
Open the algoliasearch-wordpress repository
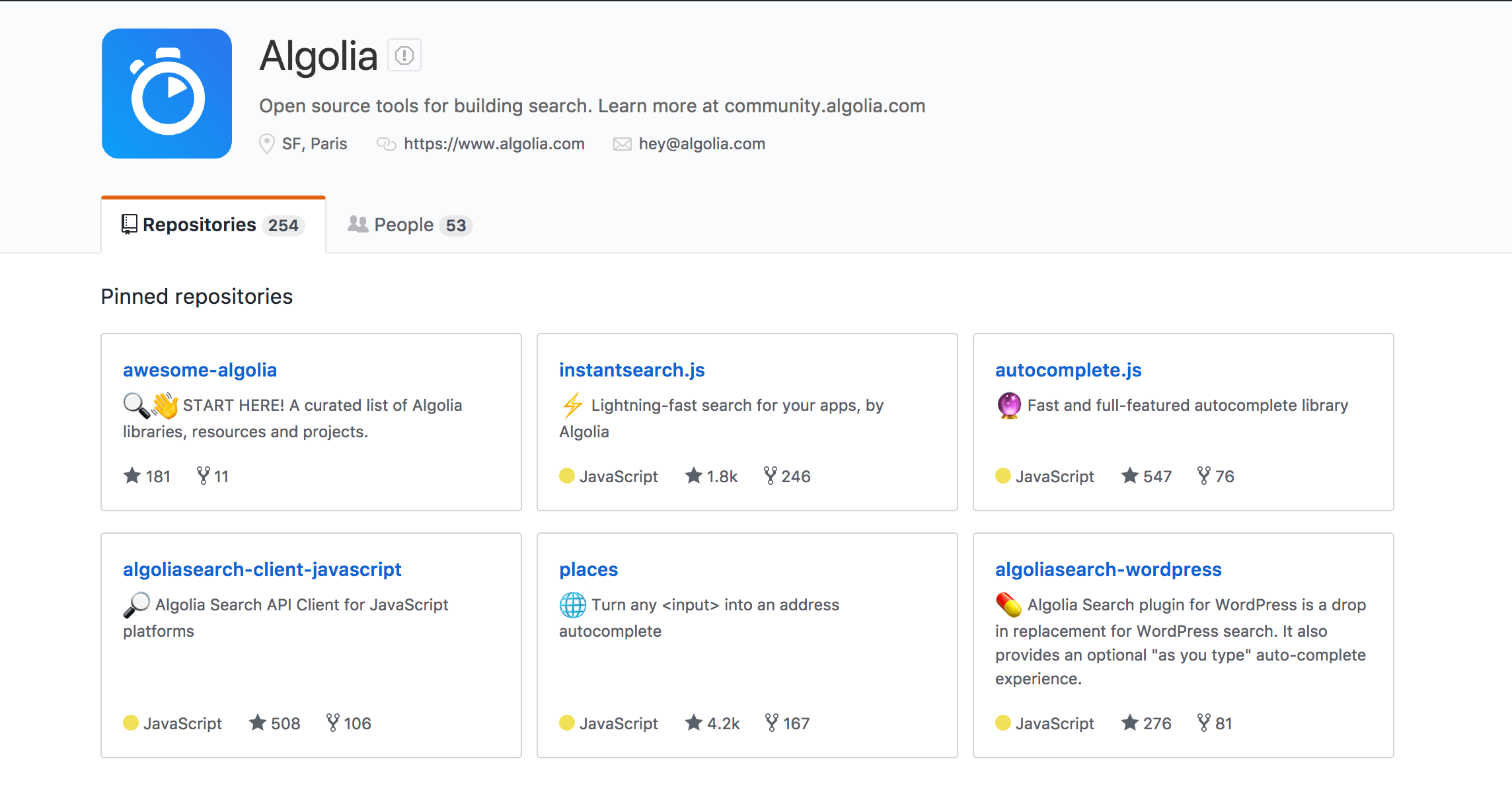(1108, 569)
